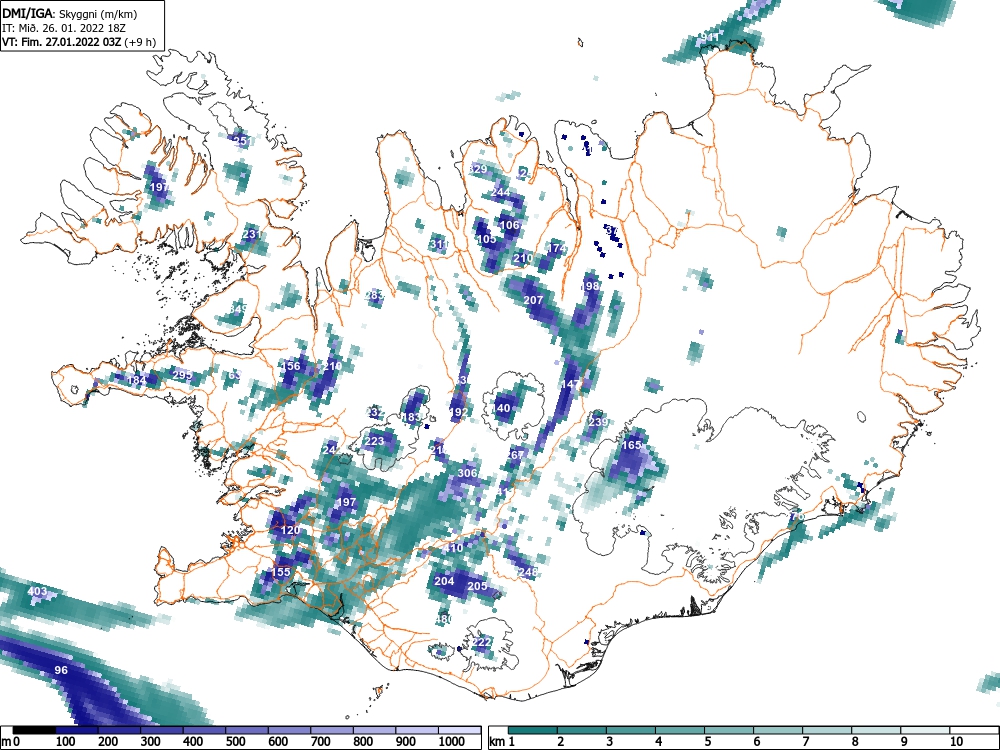
Task: Click the map value 155
Action: tap(281, 572)
